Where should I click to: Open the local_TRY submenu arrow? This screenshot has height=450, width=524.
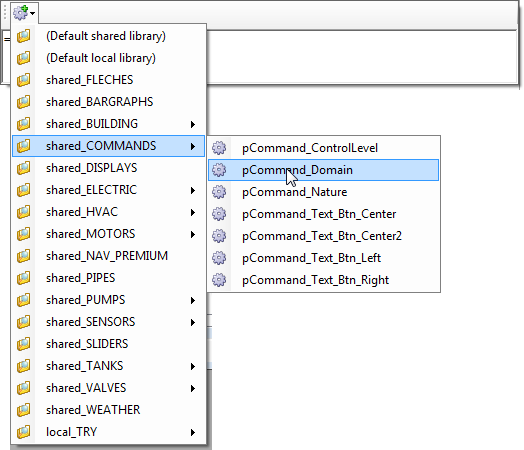pos(193,432)
